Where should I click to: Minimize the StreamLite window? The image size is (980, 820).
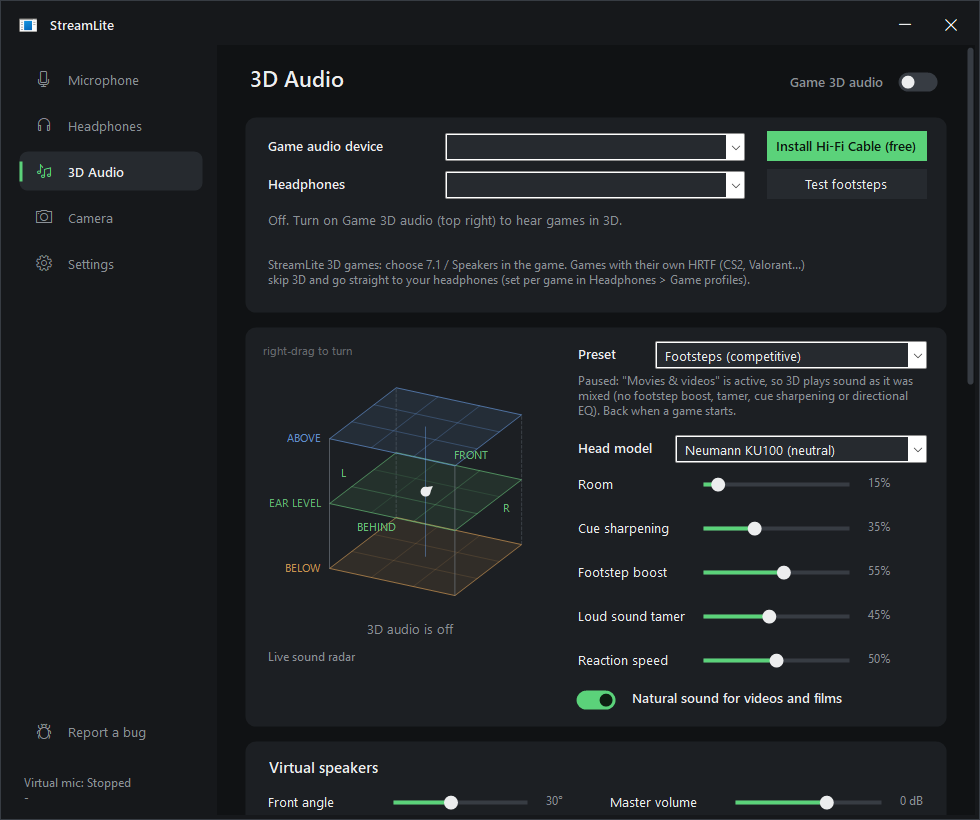[x=904, y=25]
